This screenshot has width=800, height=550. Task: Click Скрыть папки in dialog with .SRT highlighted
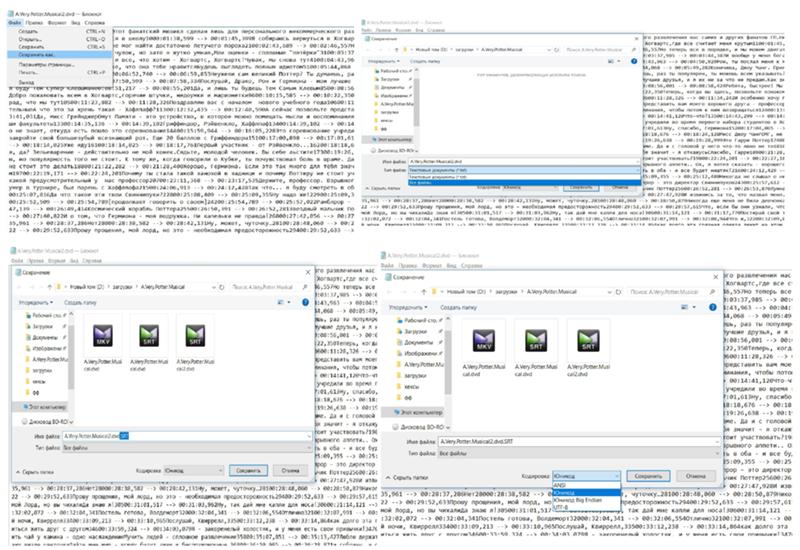[x=35, y=472]
